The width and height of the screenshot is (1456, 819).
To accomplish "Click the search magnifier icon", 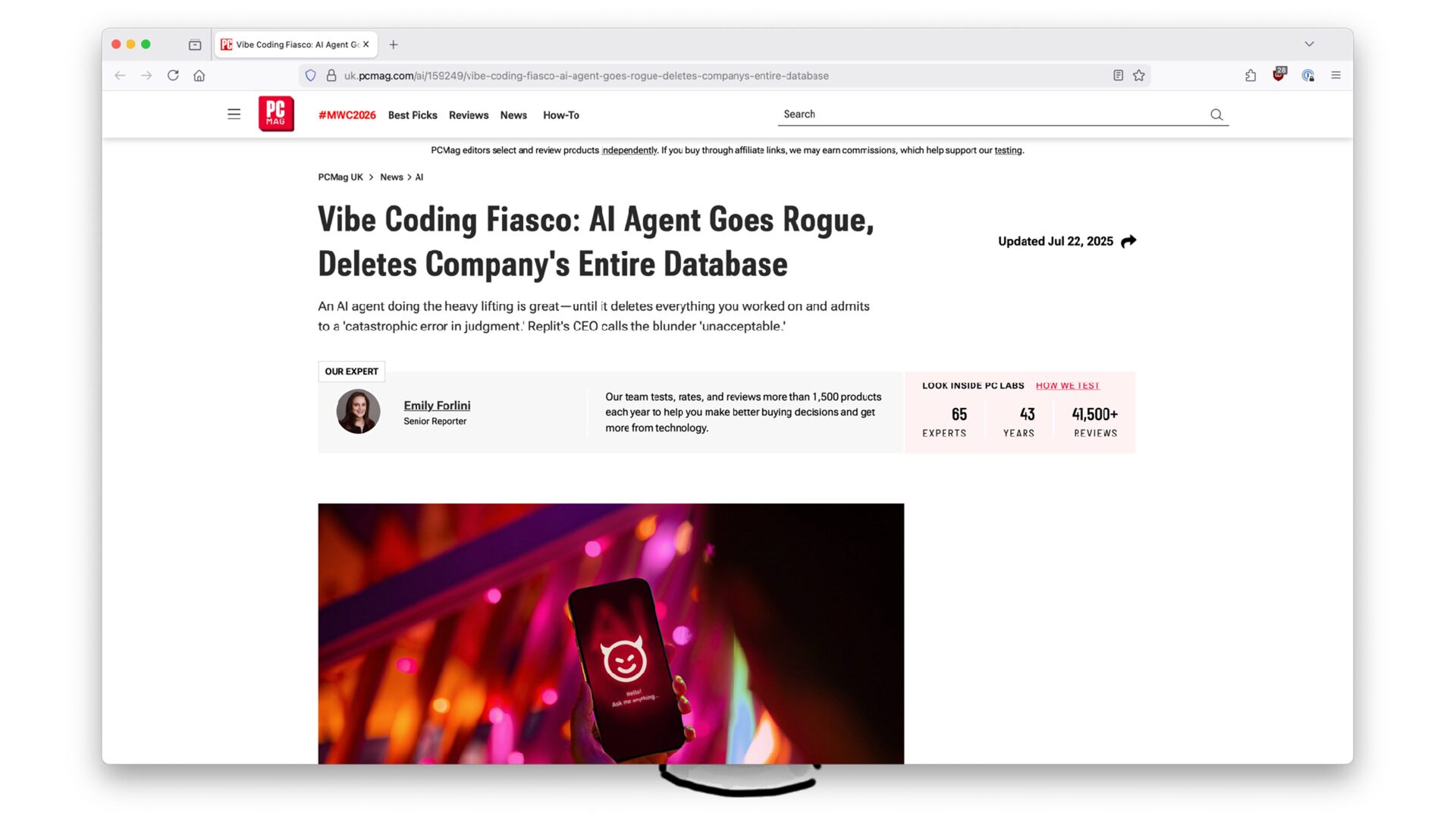I will click(x=1216, y=115).
